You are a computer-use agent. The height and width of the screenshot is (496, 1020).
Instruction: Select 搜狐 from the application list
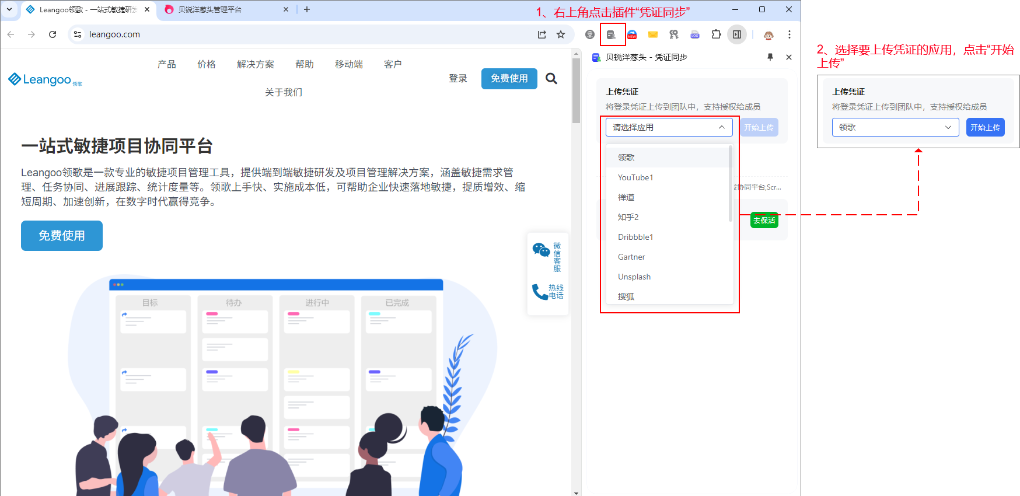pos(667,297)
